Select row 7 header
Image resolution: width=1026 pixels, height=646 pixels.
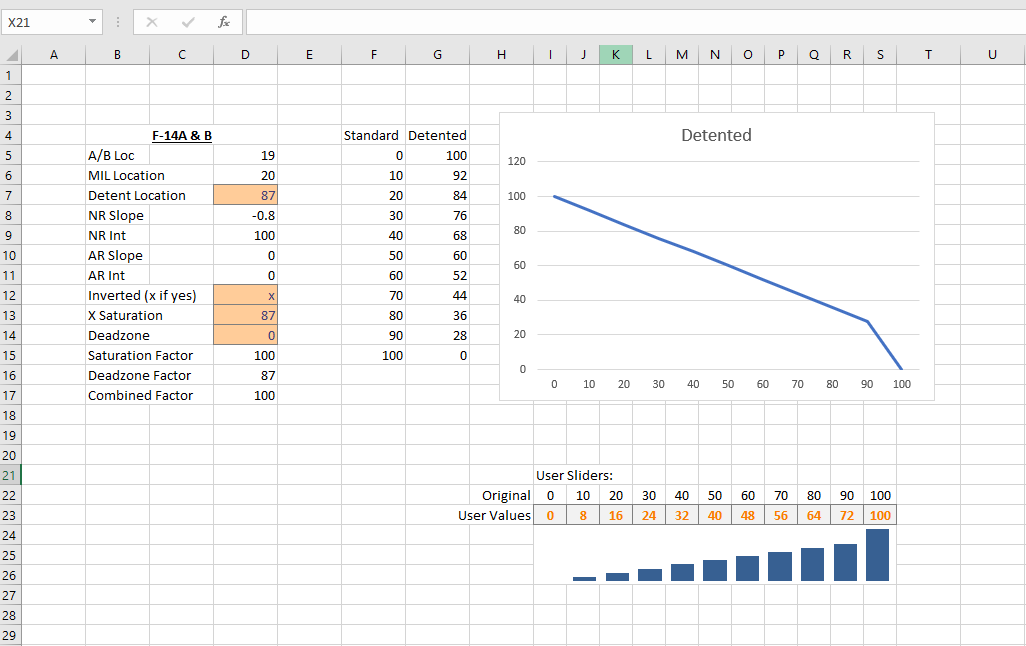tap(10, 195)
